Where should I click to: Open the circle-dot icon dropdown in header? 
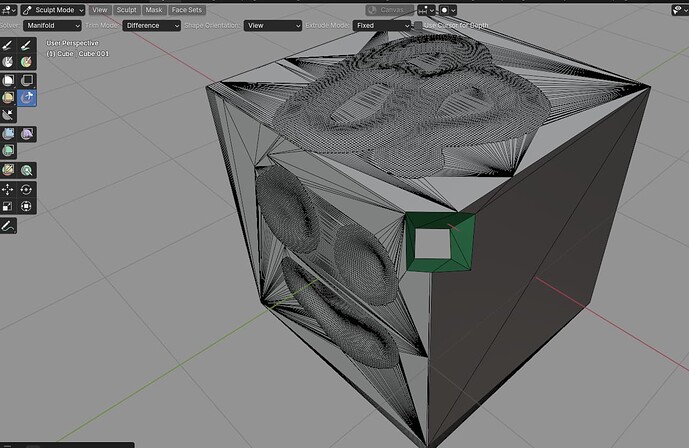pos(448,10)
